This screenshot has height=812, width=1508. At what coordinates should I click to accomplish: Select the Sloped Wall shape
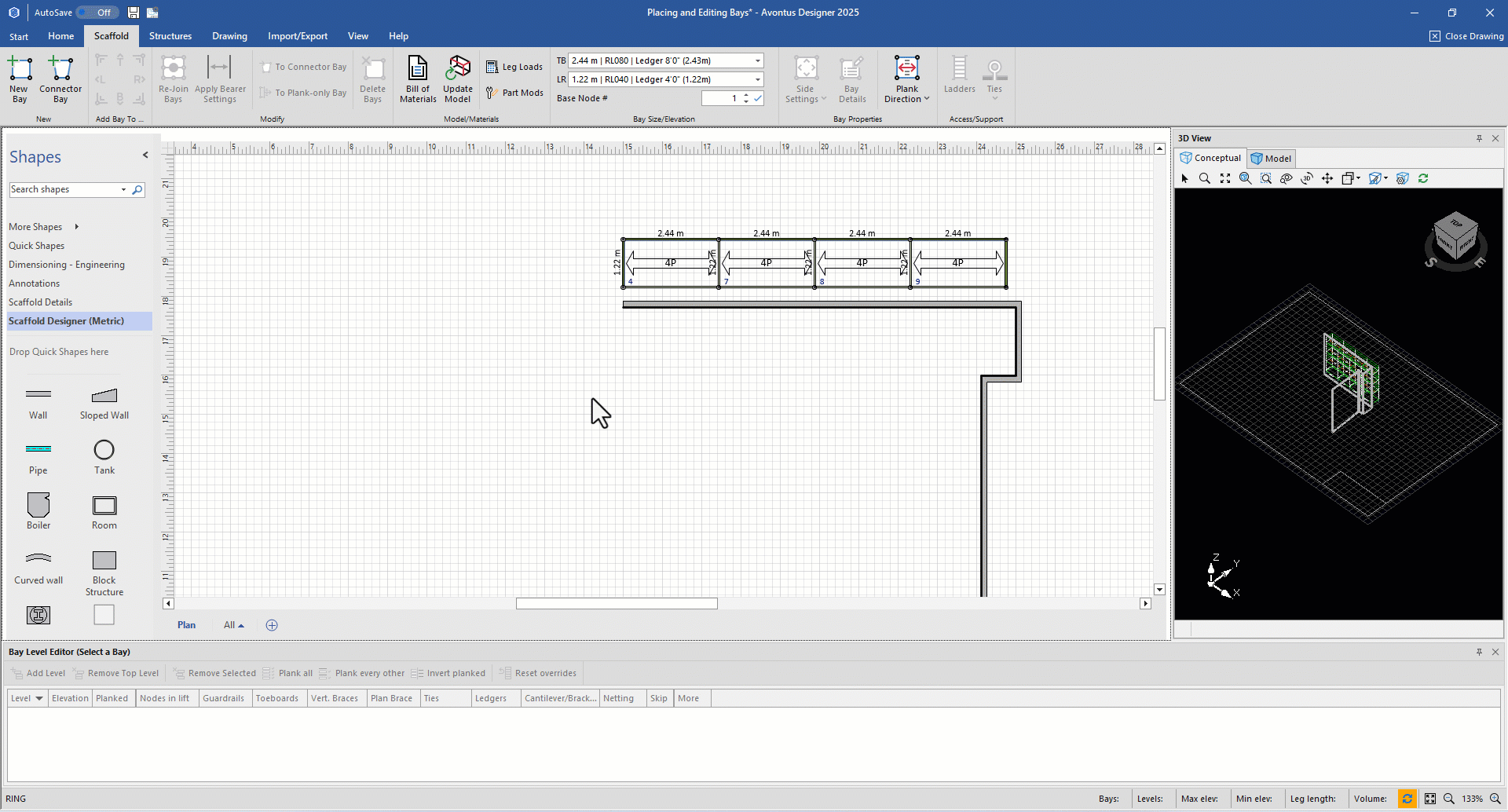[104, 395]
